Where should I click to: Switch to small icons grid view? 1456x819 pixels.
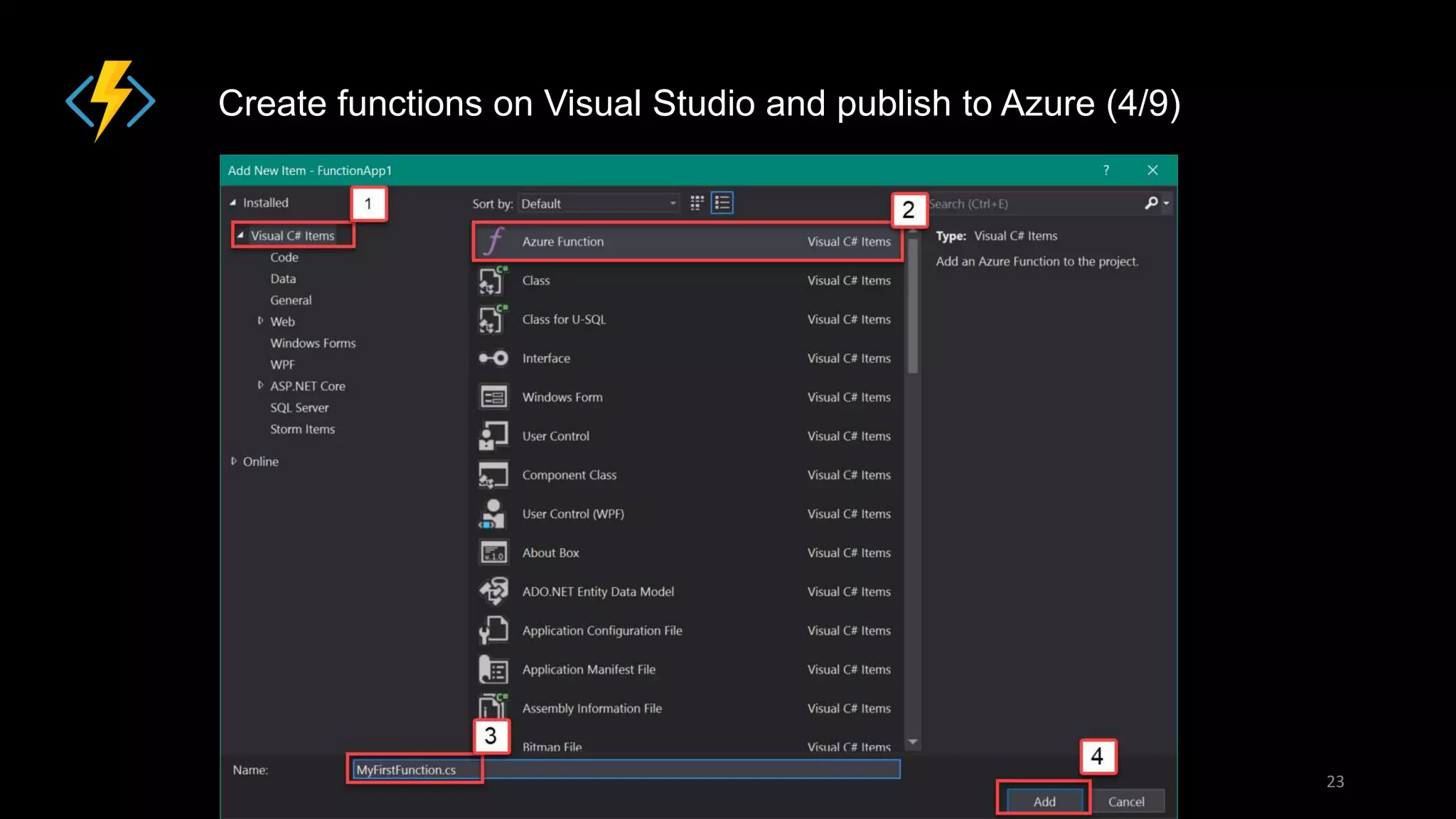[x=697, y=203]
